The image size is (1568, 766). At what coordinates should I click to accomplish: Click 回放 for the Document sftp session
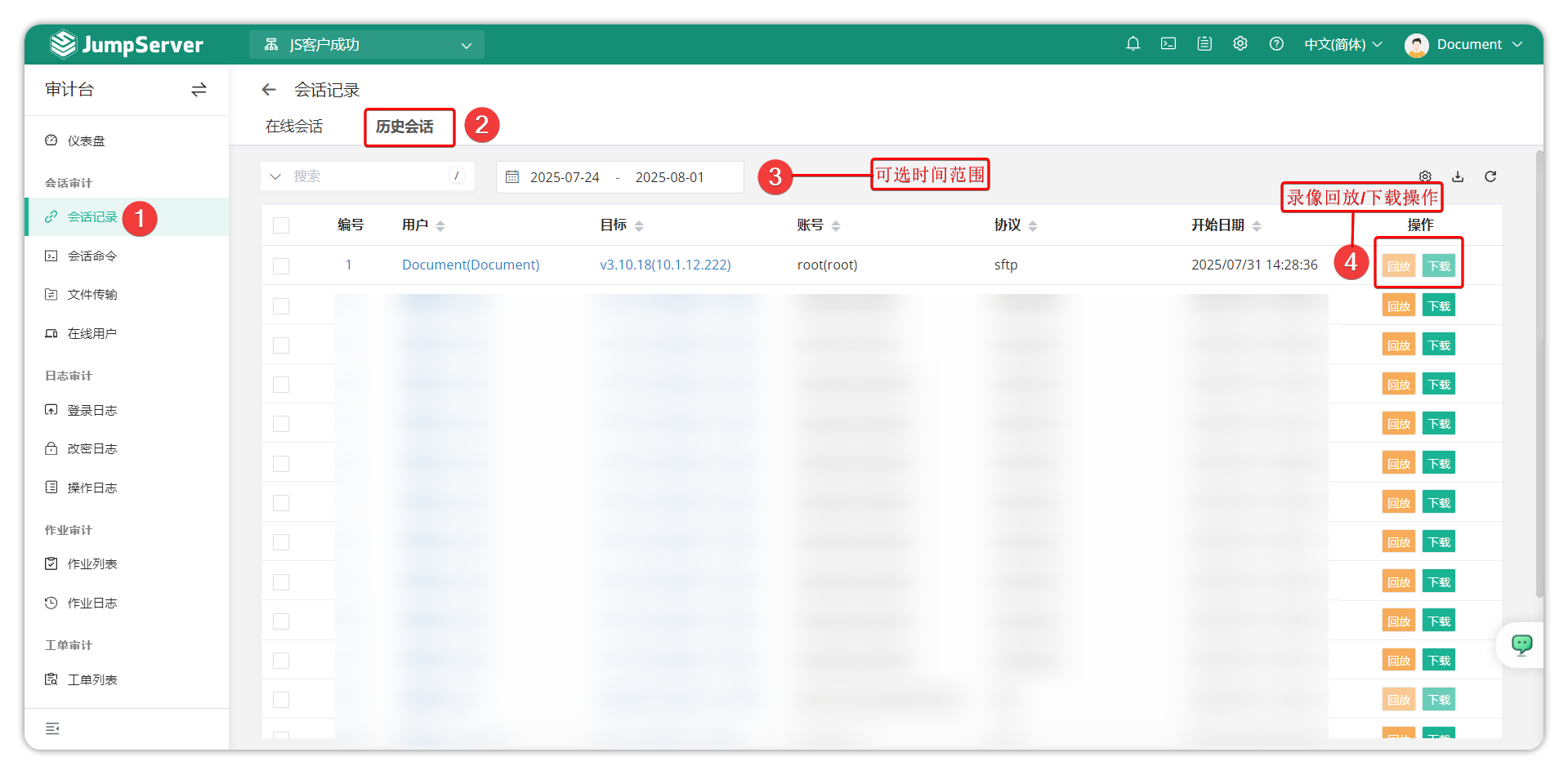click(1399, 266)
